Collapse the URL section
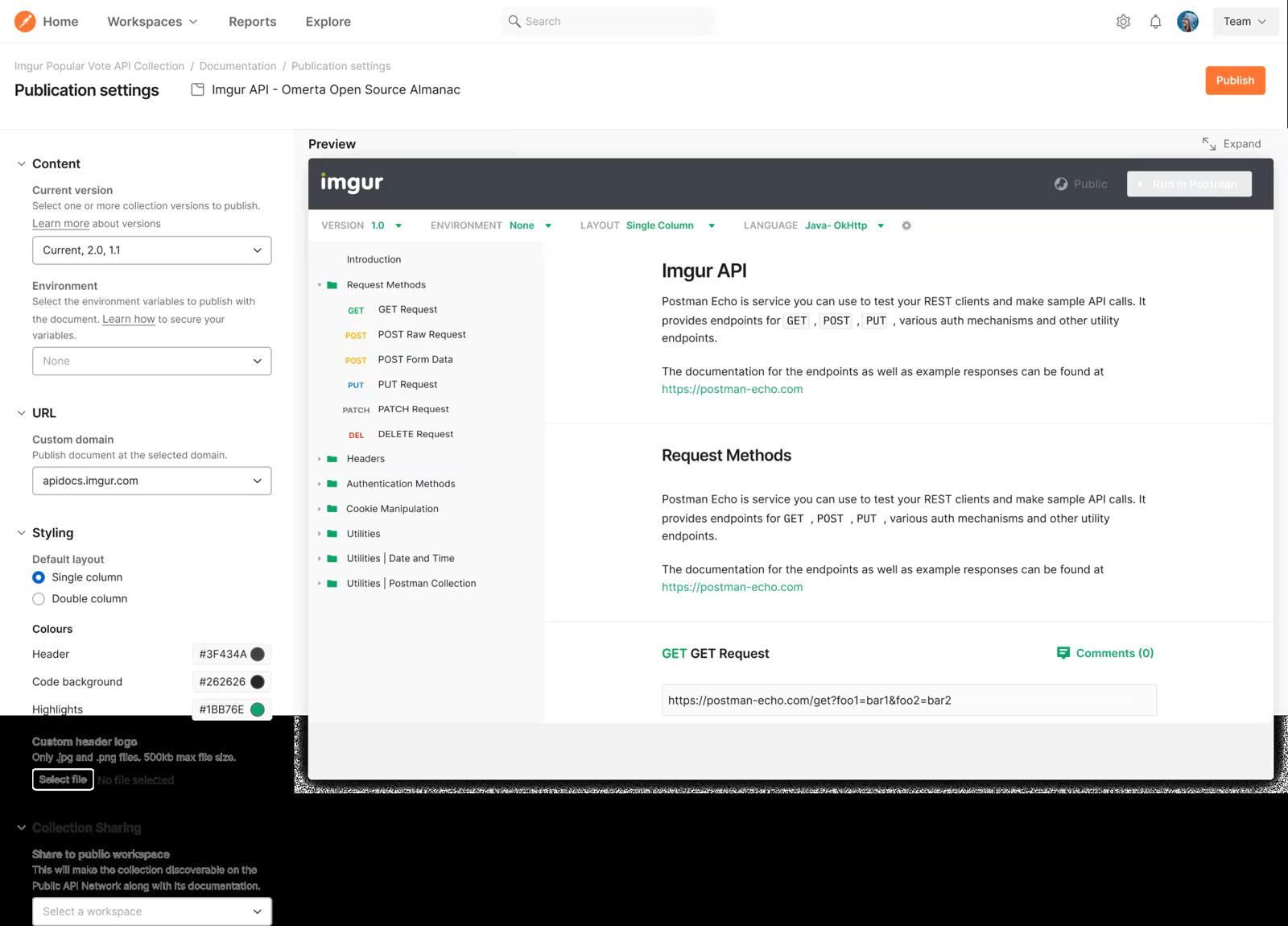This screenshot has height=926, width=1288. click(22, 413)
